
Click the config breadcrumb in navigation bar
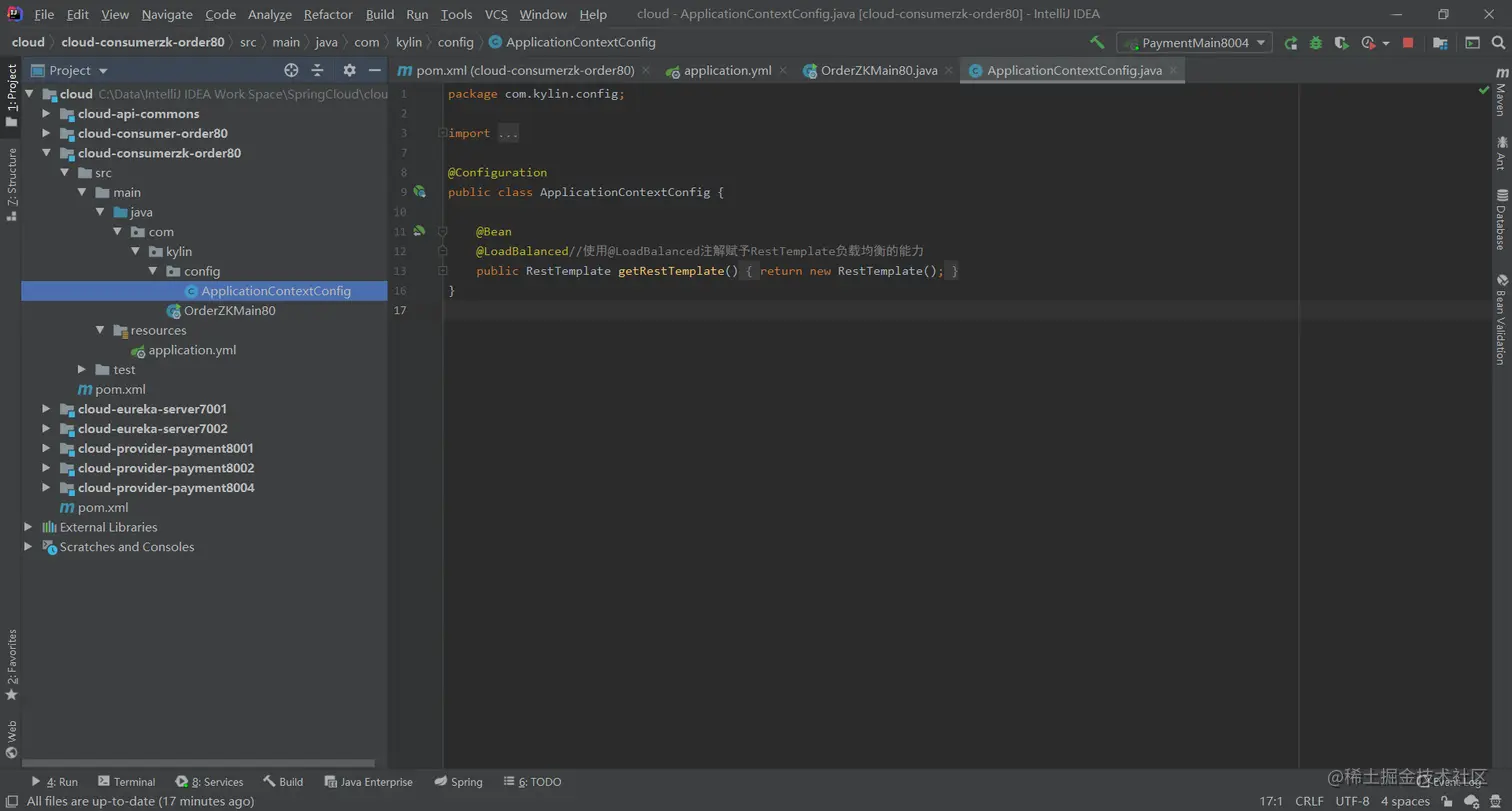(455, 42)
